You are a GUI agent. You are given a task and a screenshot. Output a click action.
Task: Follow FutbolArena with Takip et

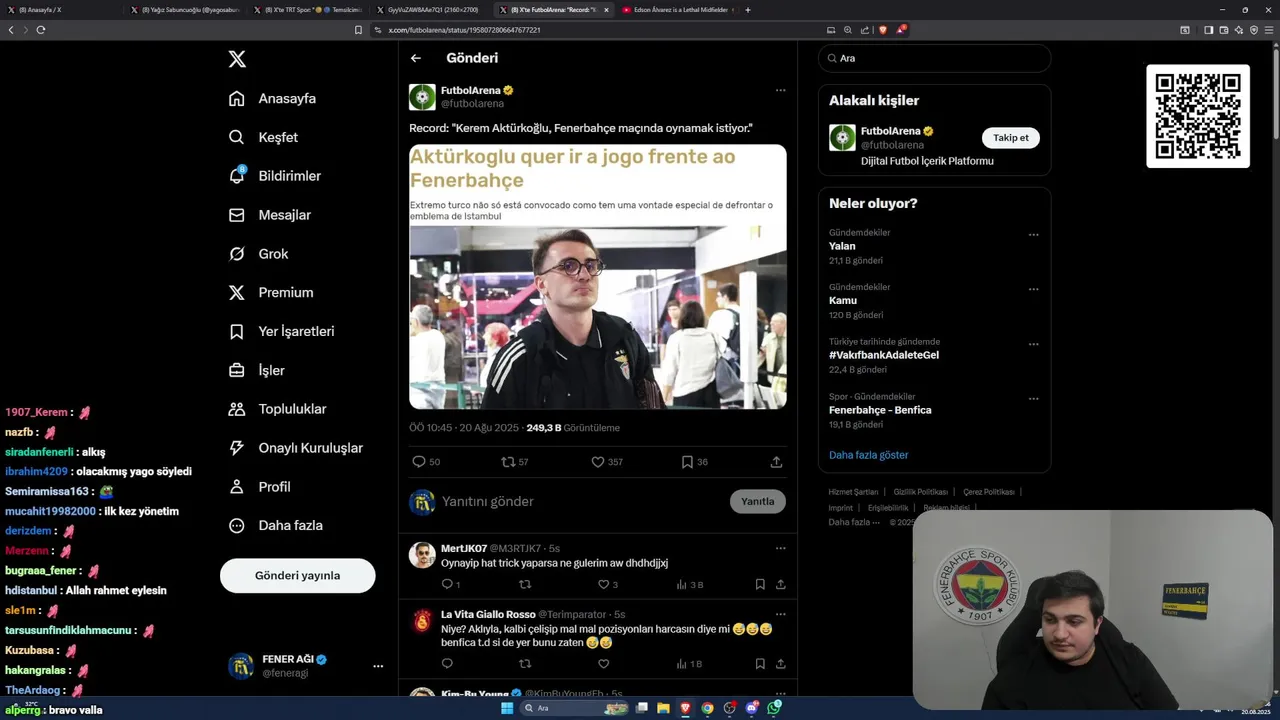pos(1010,138)
